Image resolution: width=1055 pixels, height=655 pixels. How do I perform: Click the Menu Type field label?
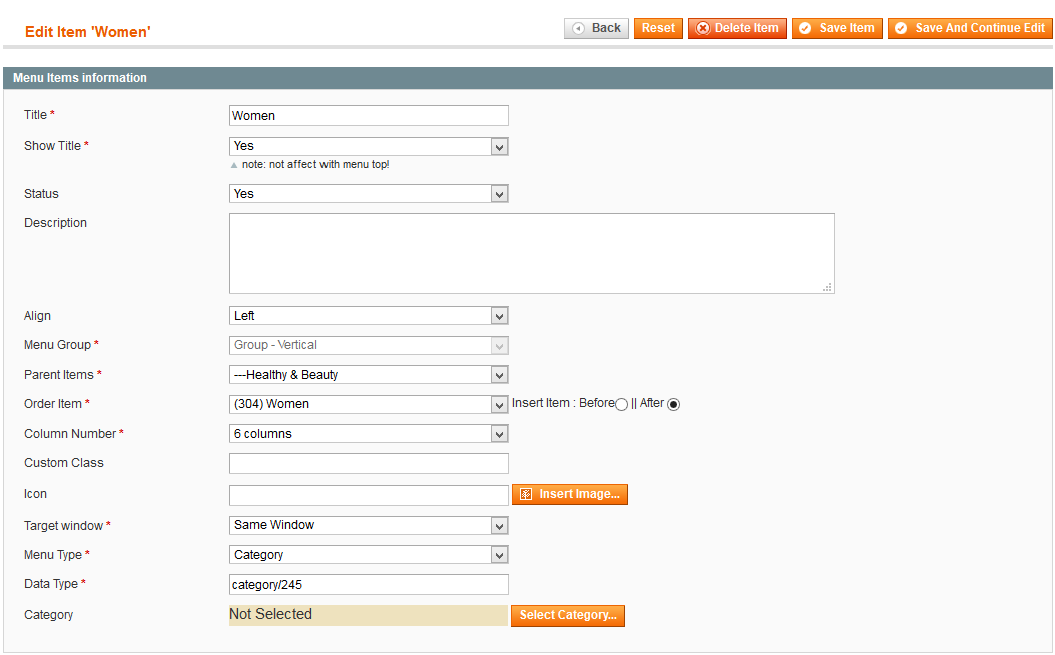pos(53,555)
